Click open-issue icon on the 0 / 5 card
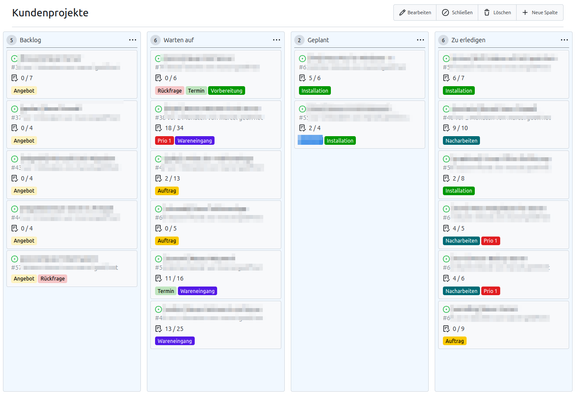Screen dimensions: 576x399 coord(158,209)
